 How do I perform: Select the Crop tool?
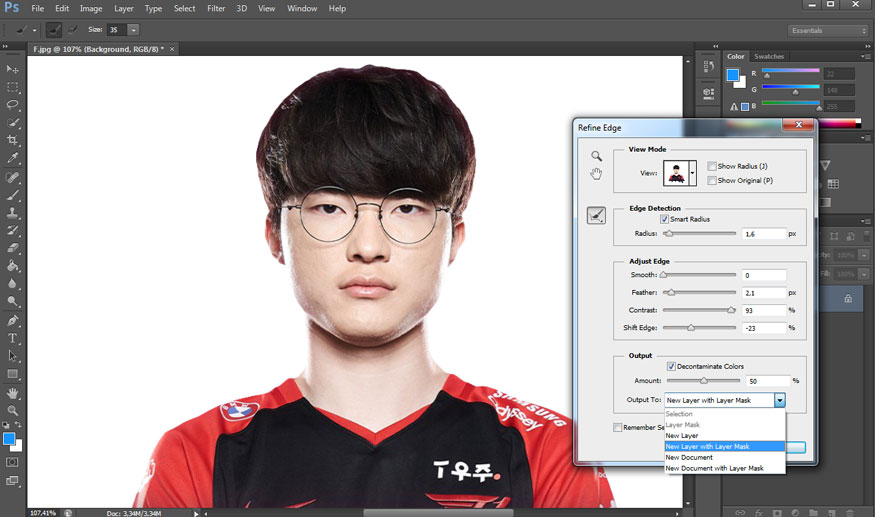(x=12, y=140)
